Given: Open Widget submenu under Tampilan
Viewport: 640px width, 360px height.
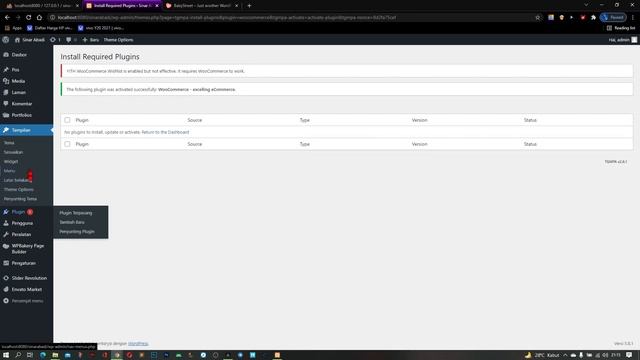Looking at the screenshot, I should (x=11, y=162).
